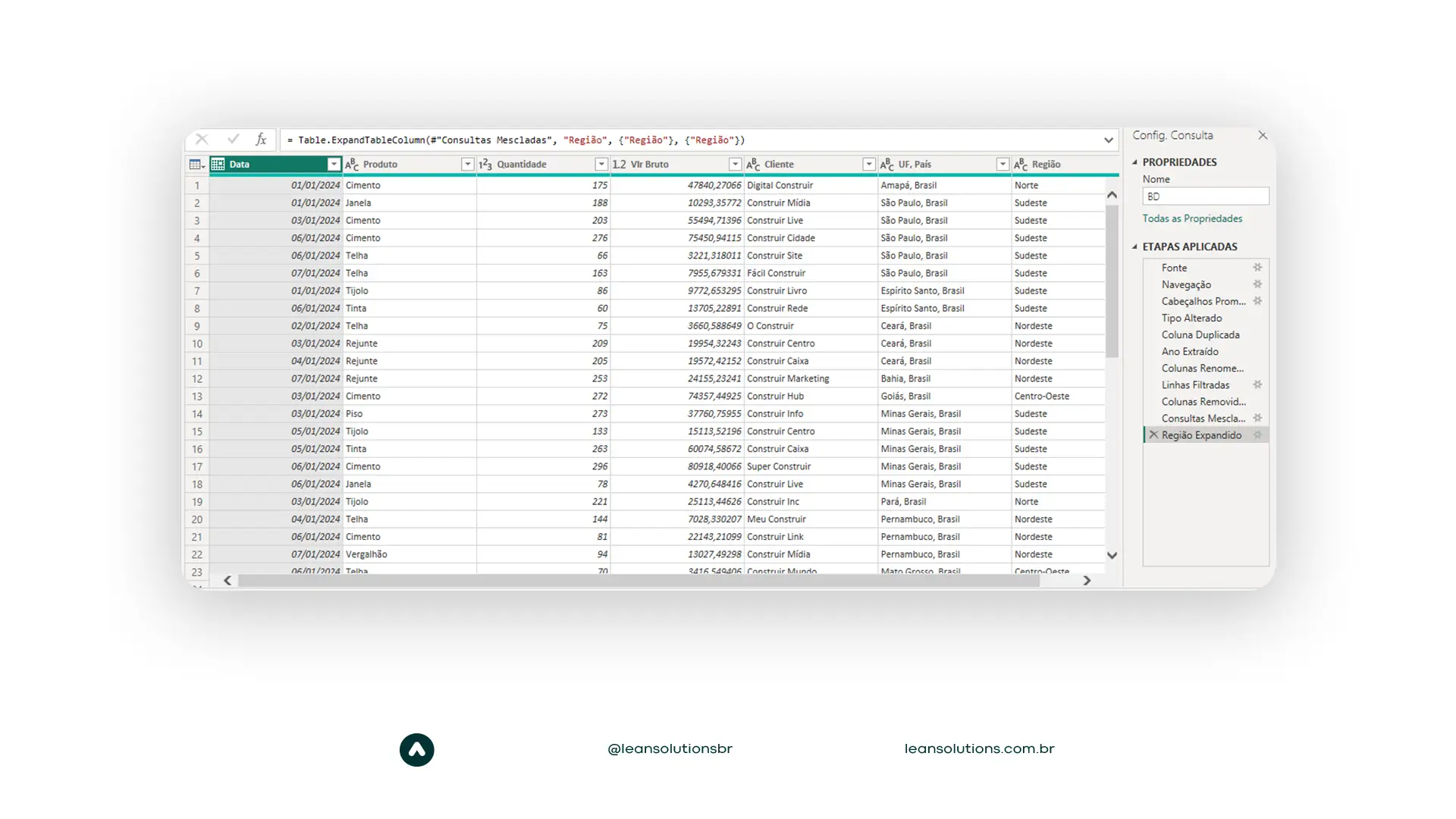
Task: Delete the Região Expandido step with X
Action: [x=1153, y=435]
